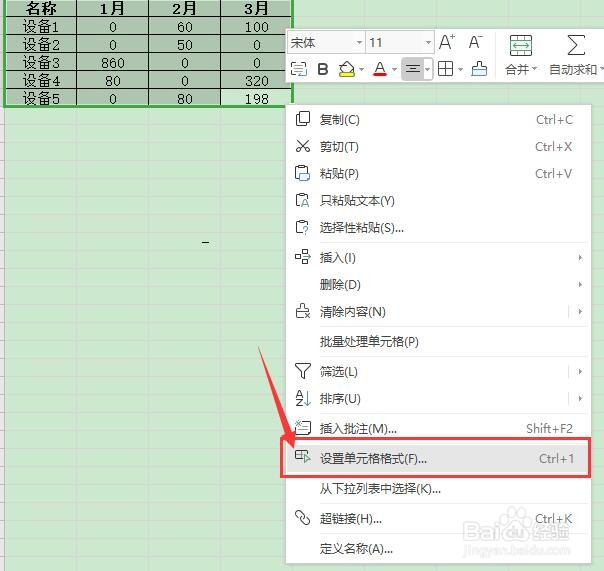
Task: Select the cell 设备3
Action: coord(41,62)
